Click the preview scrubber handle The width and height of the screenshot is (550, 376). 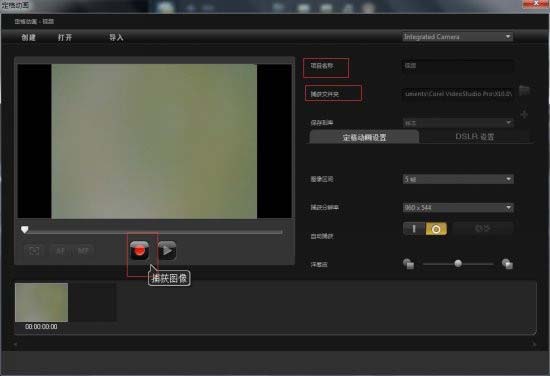tap(25, 229)
